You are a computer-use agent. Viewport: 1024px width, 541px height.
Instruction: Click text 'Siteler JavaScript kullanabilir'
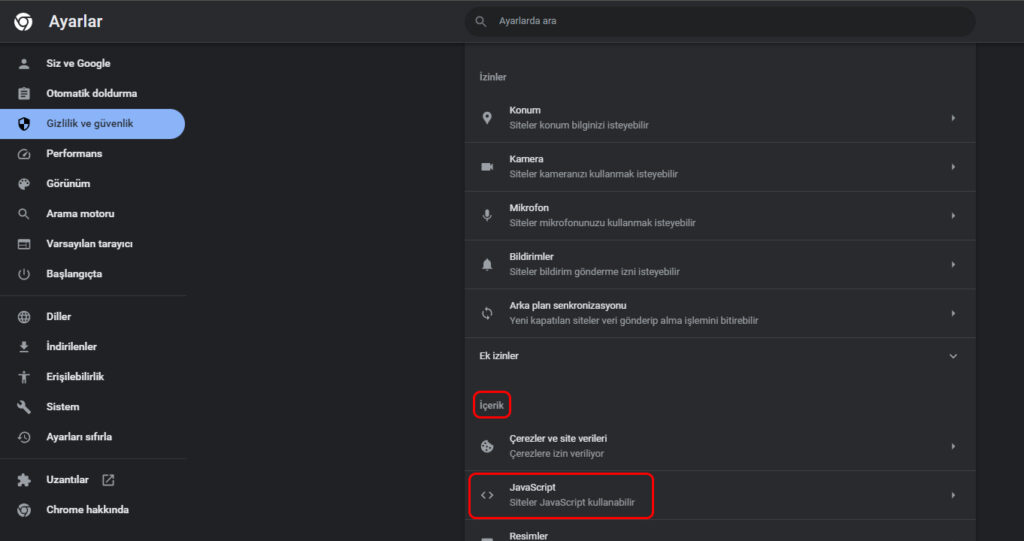pos(571,502)
